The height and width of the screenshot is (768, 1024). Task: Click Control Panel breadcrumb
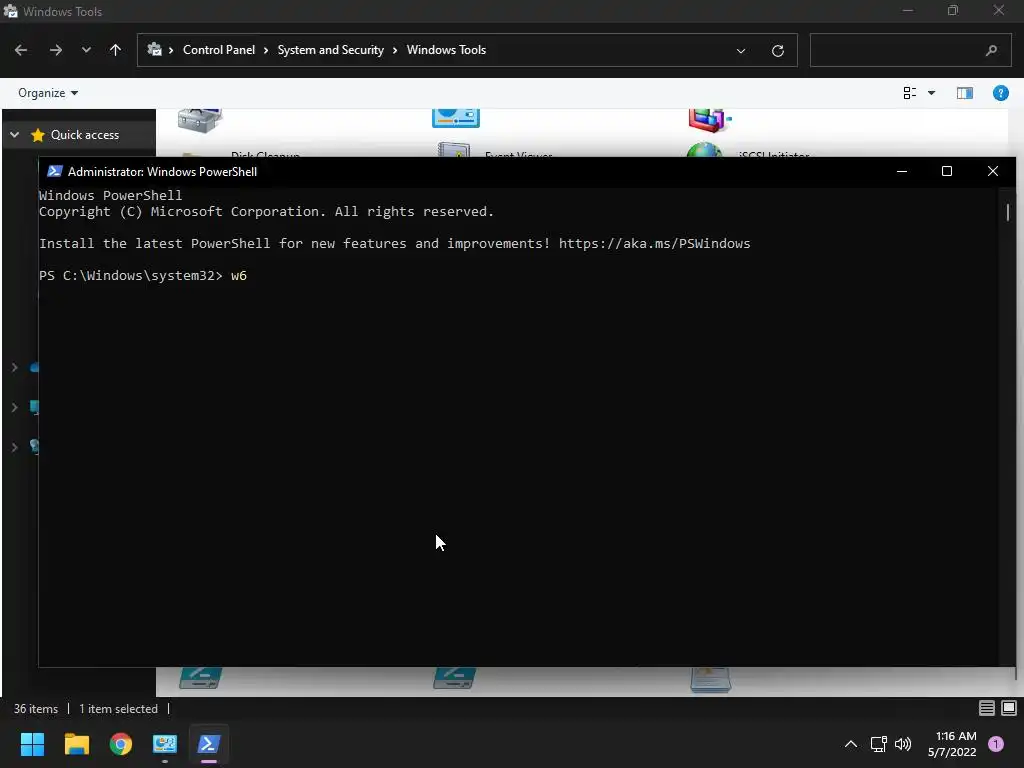tap(219, 50)
